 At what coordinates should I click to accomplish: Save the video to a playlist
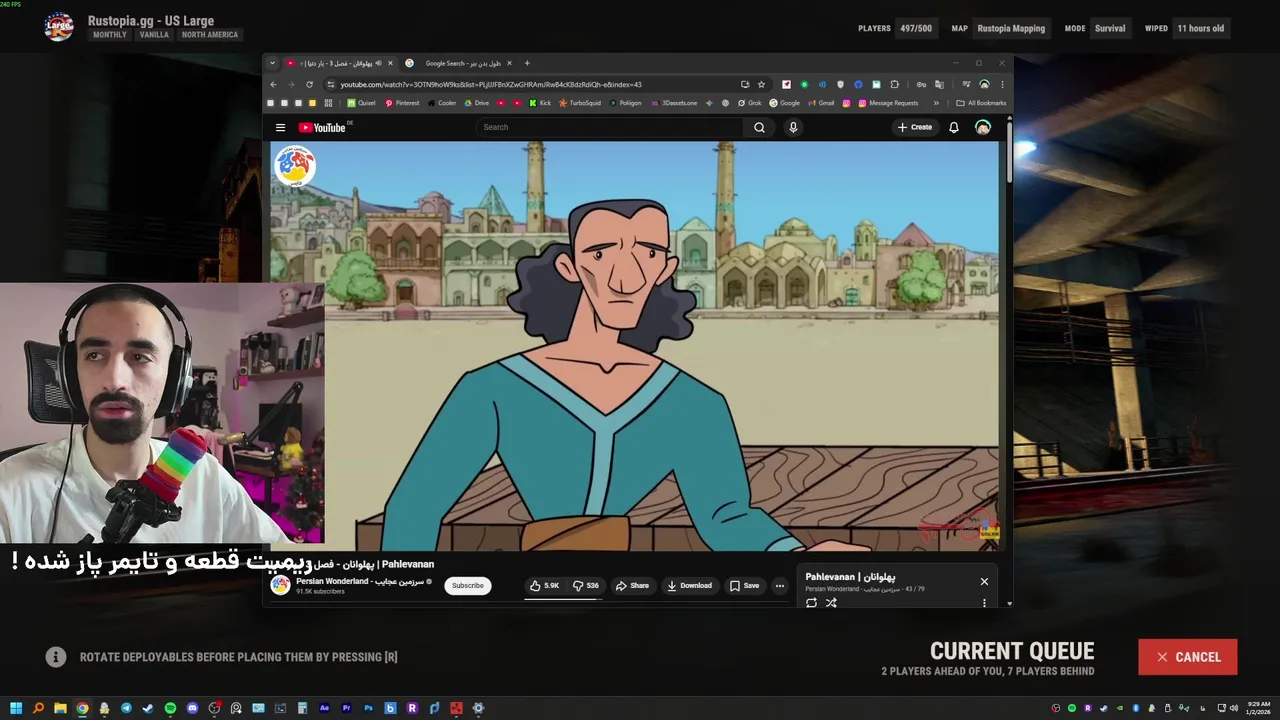coord(744,586)
